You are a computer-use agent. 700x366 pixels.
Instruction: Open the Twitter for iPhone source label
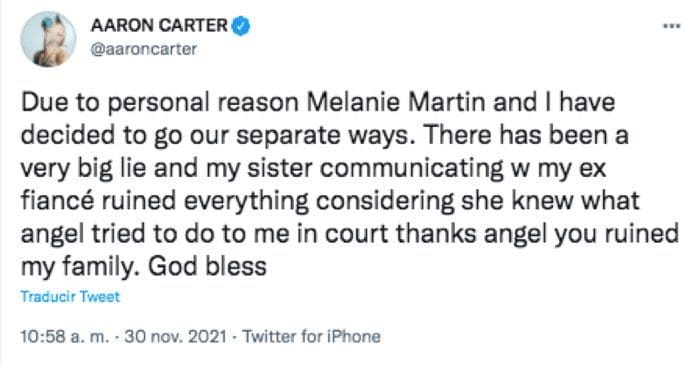click(x=312, y=336)
